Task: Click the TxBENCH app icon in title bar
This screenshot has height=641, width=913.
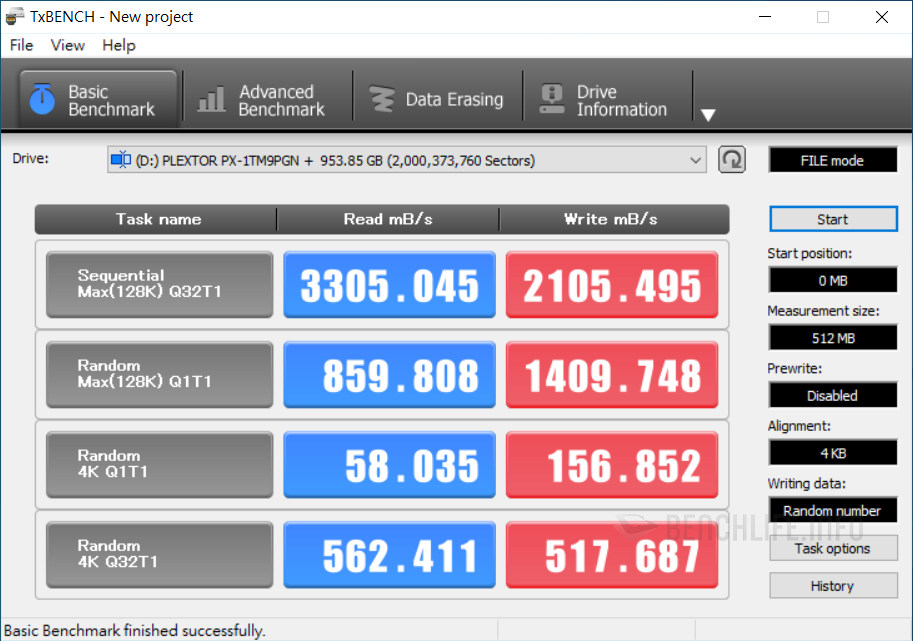Action: [x=15, y=17]
